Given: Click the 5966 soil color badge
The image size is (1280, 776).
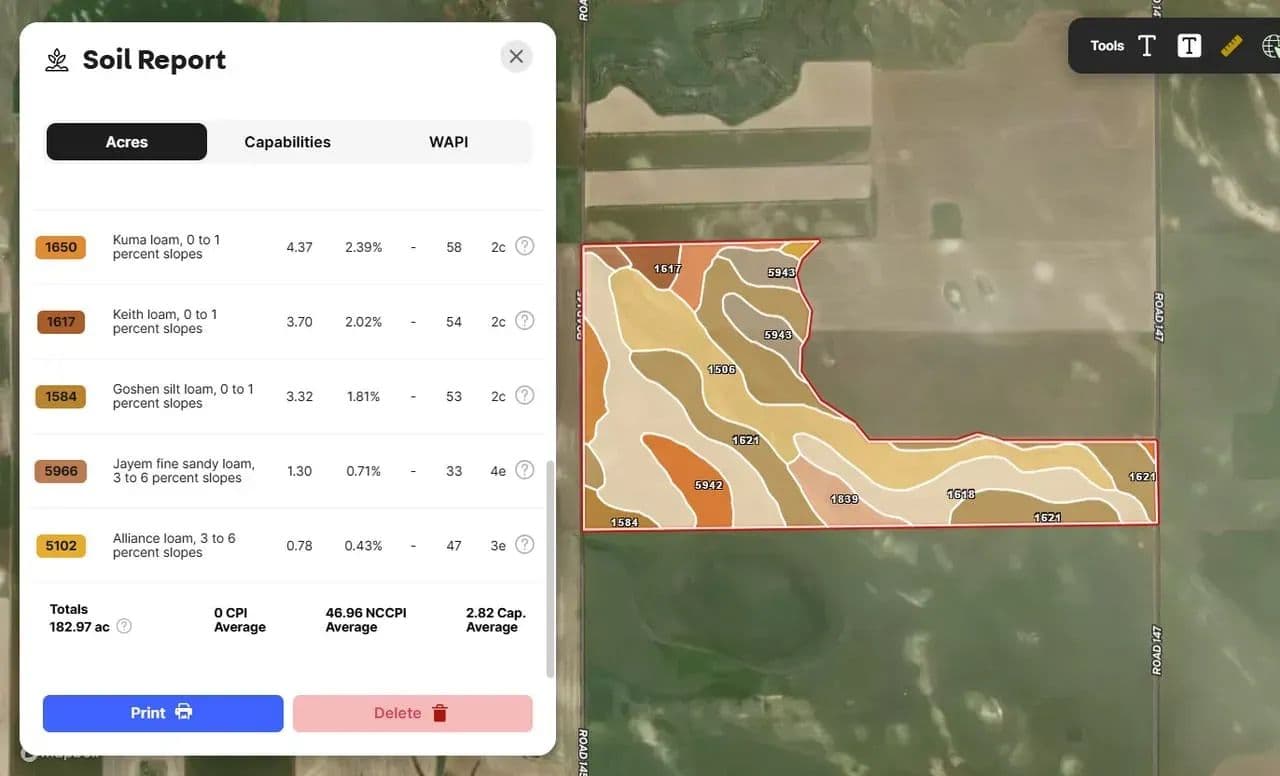Looking at the screenshot, I should 61,471.
